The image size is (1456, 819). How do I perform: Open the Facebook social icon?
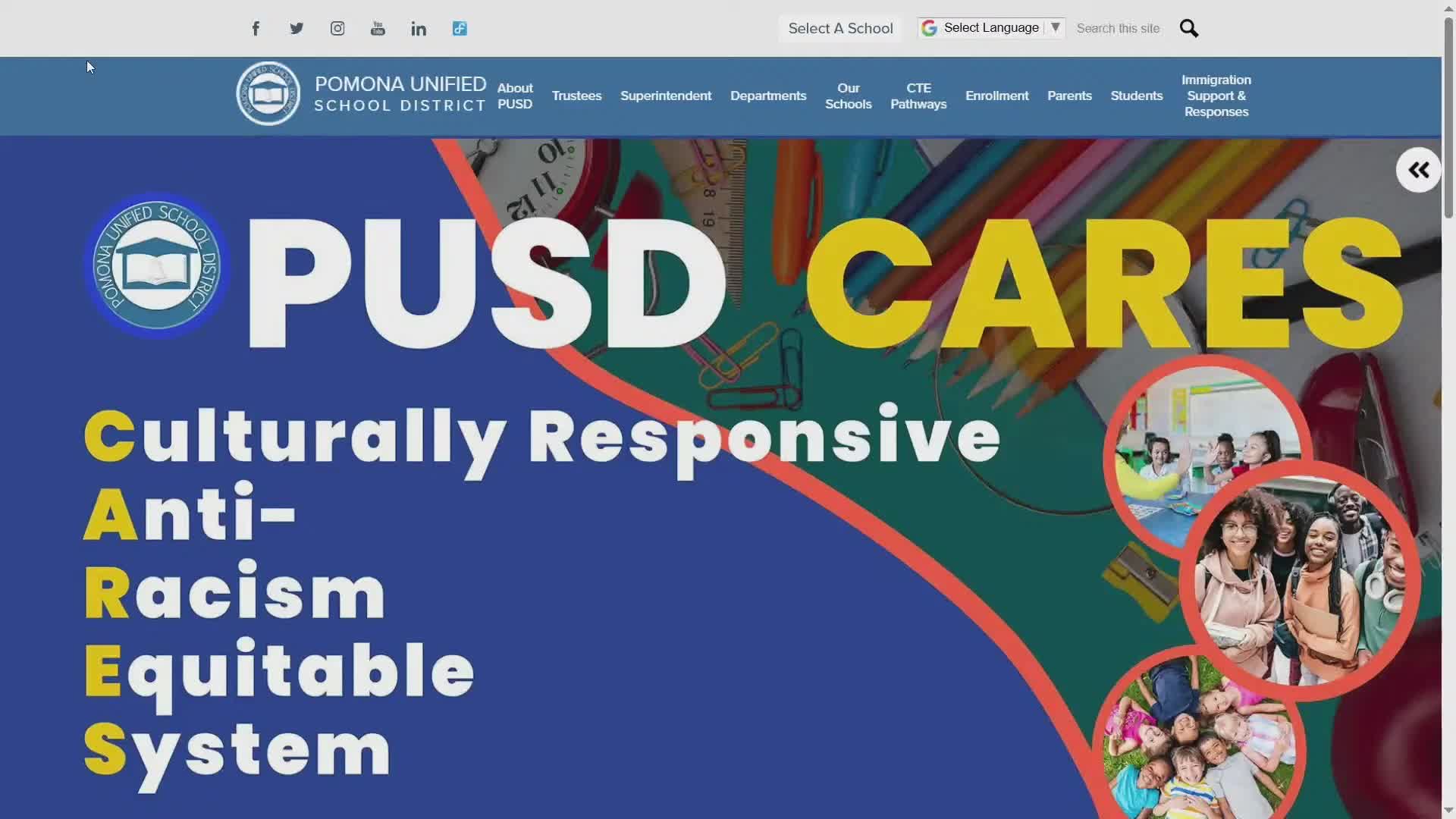256,29
